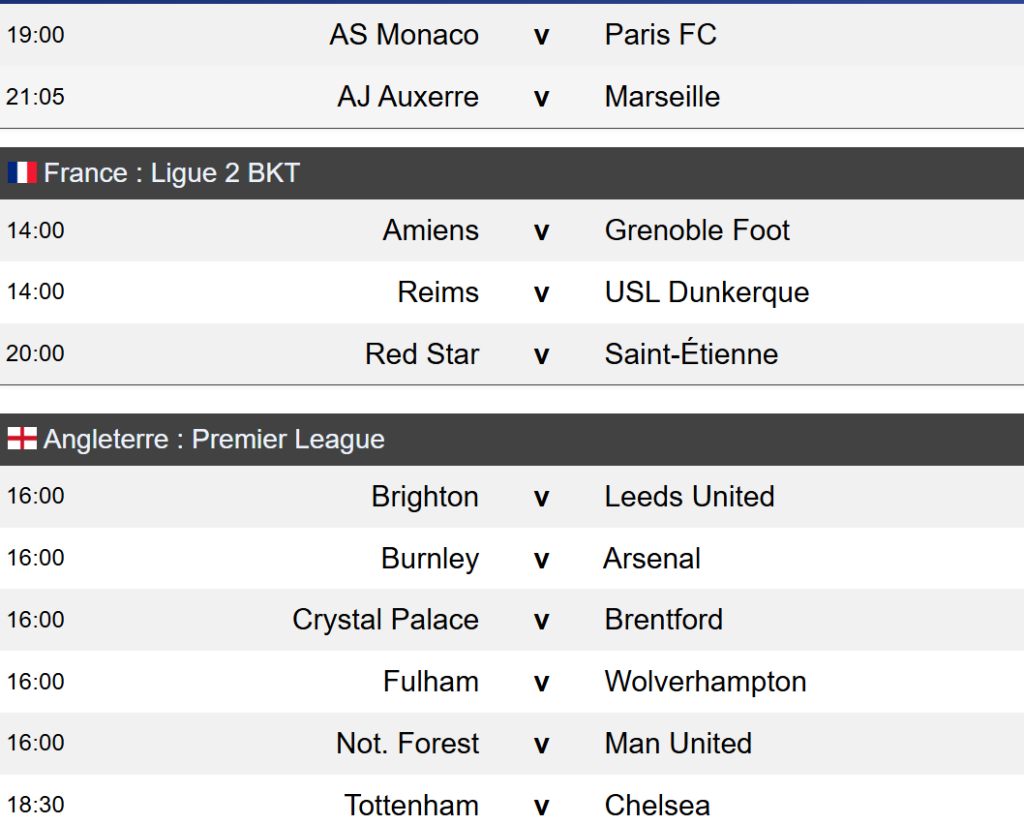Open Grenoble Foot team

click(x=697, y=231)
